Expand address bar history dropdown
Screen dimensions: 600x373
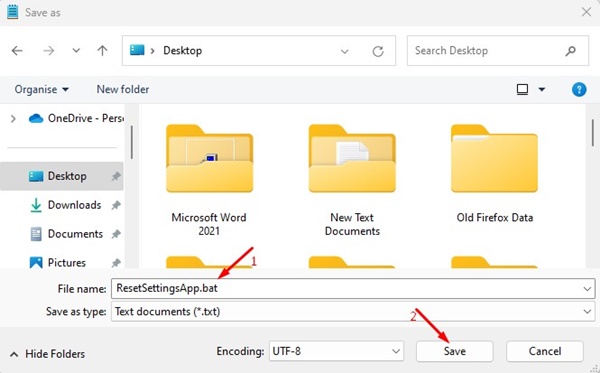point(344,51)
